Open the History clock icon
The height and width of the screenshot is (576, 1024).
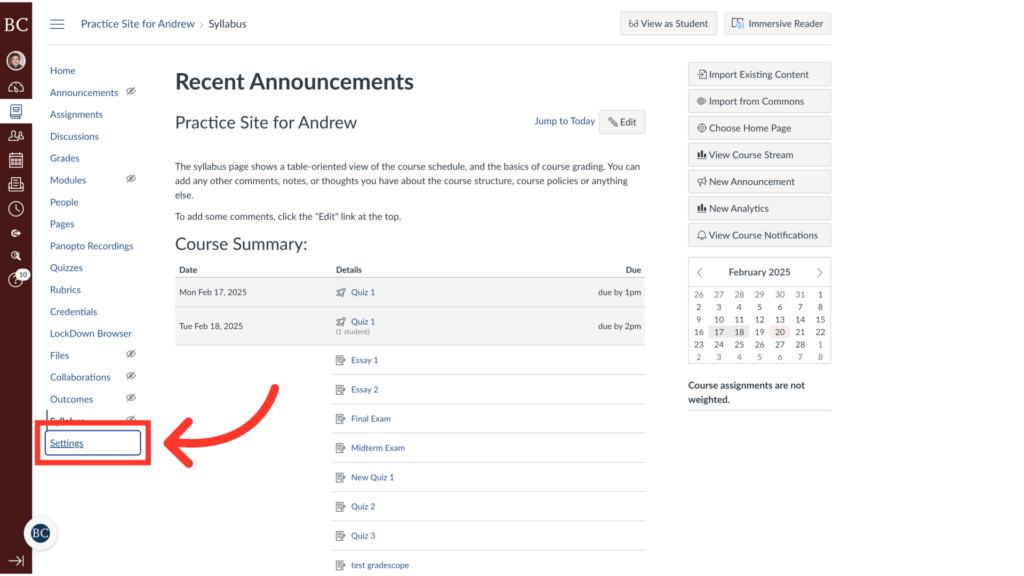coord(15,208)
